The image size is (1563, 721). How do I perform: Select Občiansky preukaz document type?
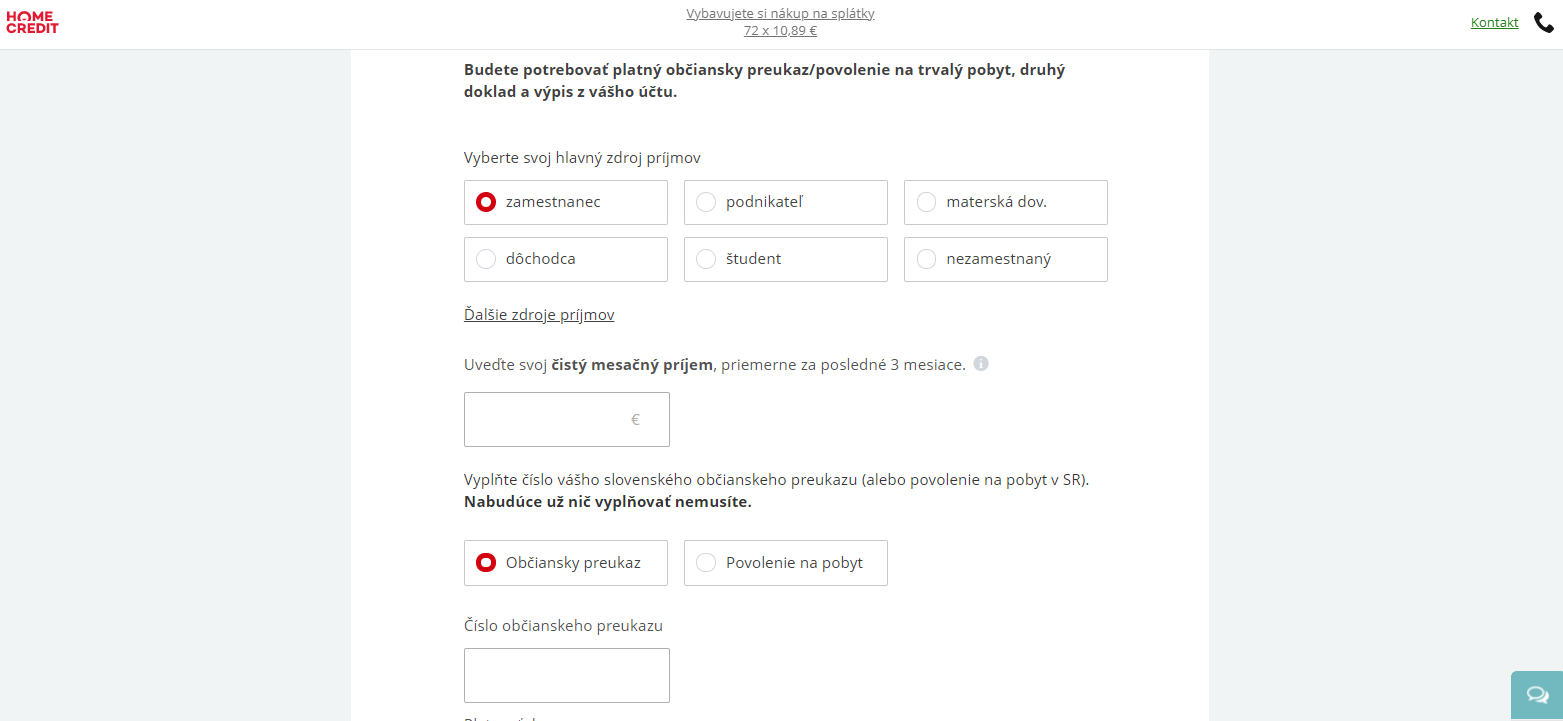click(x=566, y=563)
